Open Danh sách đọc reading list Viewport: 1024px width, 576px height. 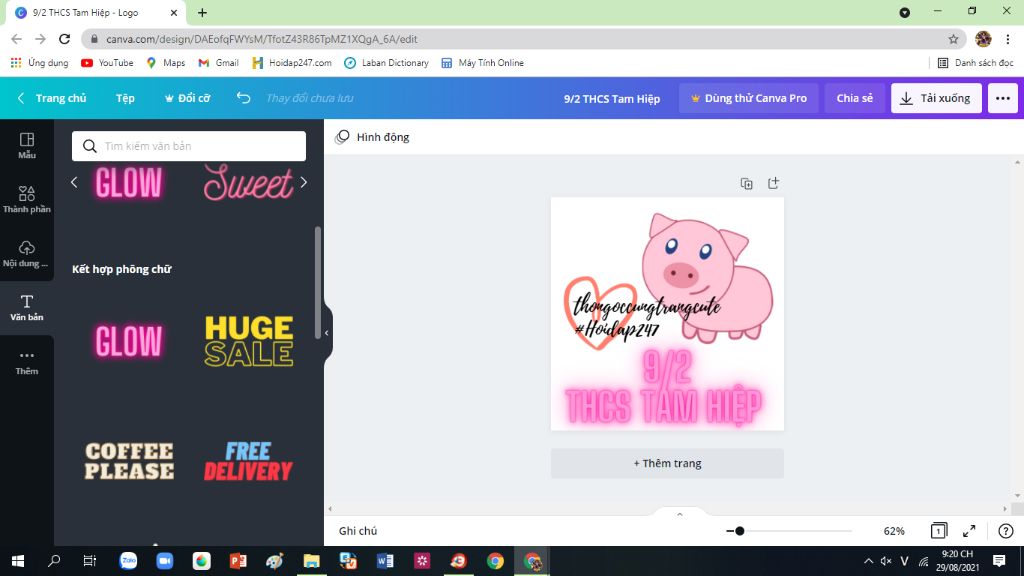tap(976, 63)
